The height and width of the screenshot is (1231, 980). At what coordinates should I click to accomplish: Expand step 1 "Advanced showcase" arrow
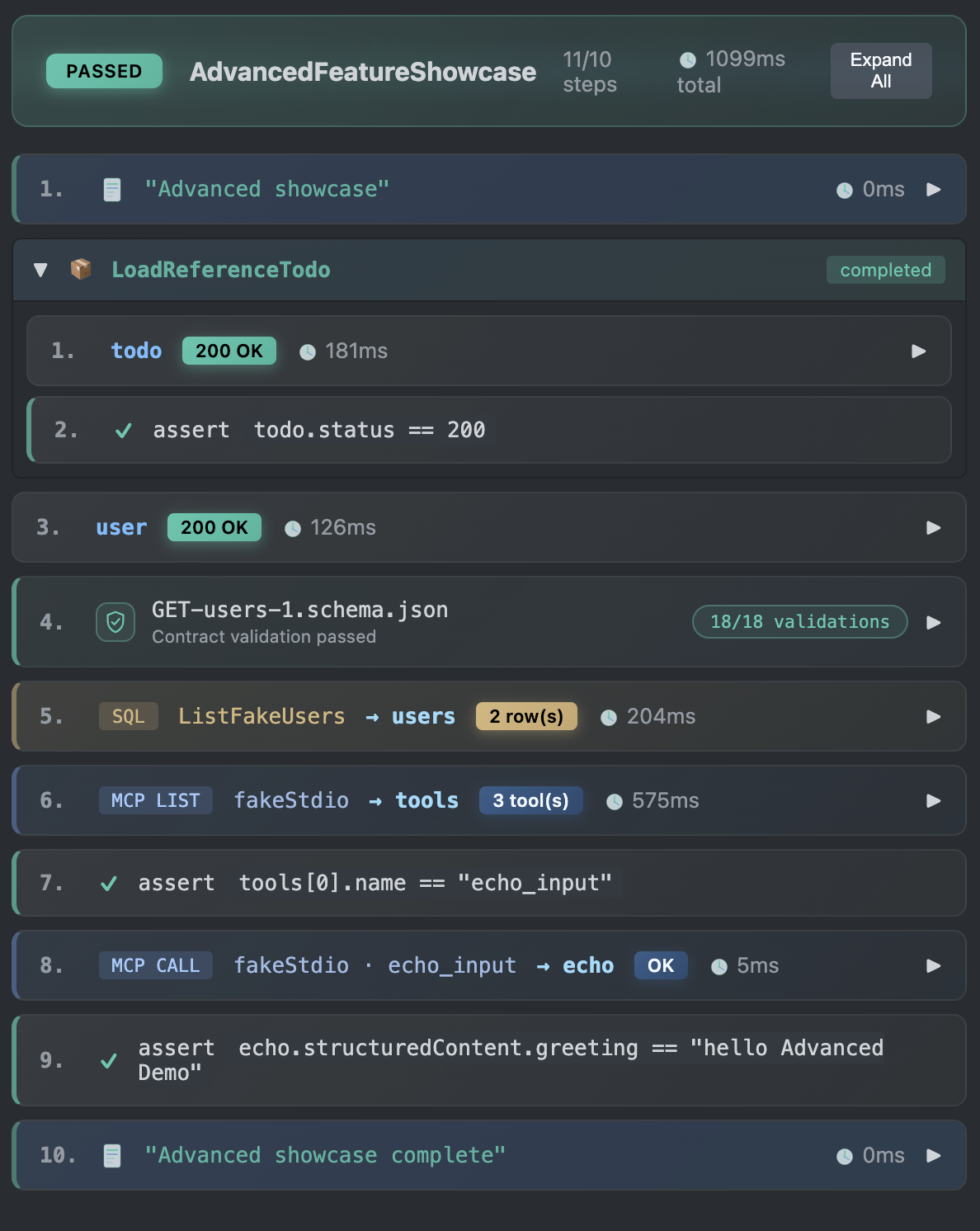(934, 190)
